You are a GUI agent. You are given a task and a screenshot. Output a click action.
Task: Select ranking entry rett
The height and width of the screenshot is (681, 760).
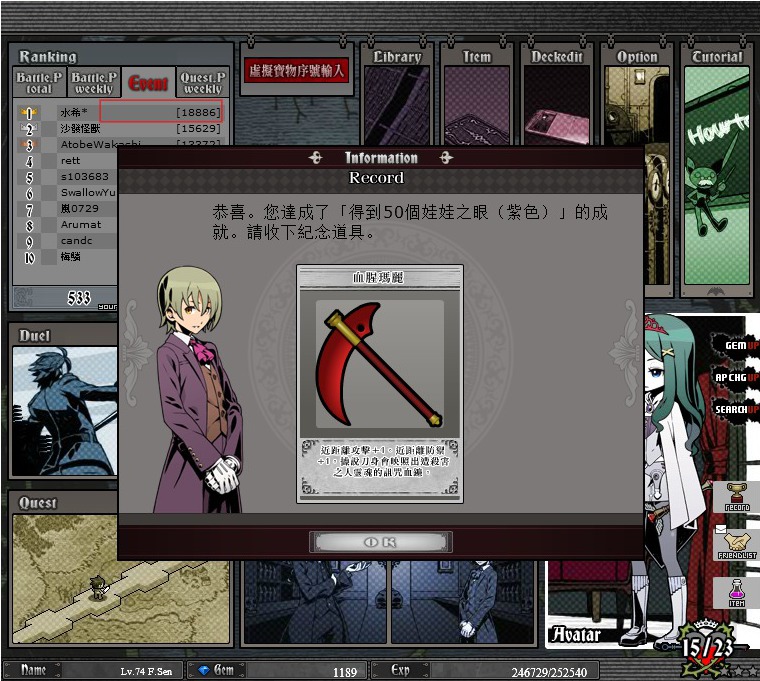[x=70, y=160]
